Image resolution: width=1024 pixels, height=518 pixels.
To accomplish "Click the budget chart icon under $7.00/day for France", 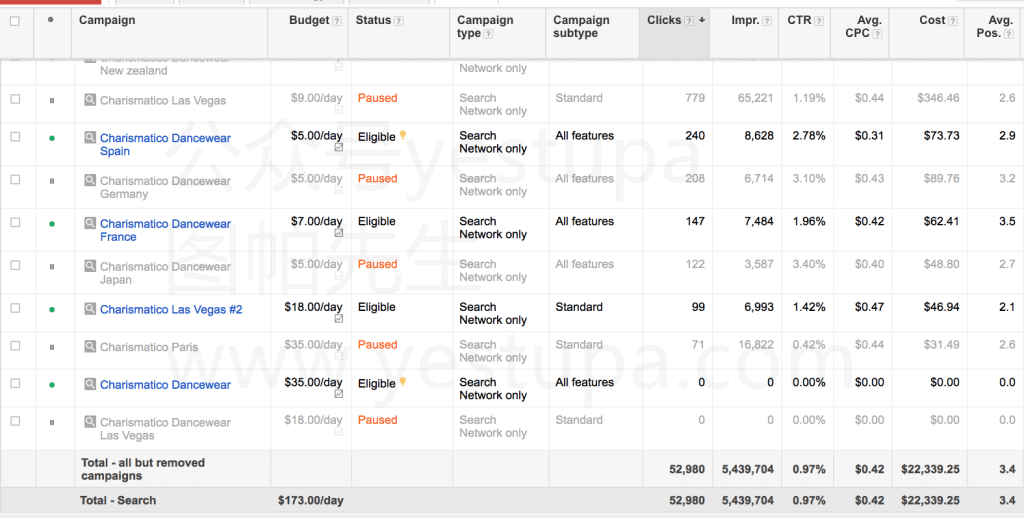I will tap(338, 233).
